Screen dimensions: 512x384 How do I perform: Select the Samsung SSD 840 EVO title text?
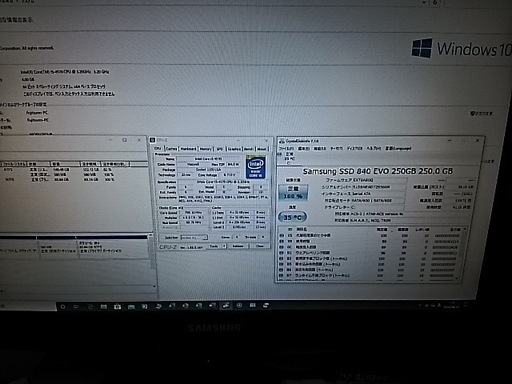(378, 171)
